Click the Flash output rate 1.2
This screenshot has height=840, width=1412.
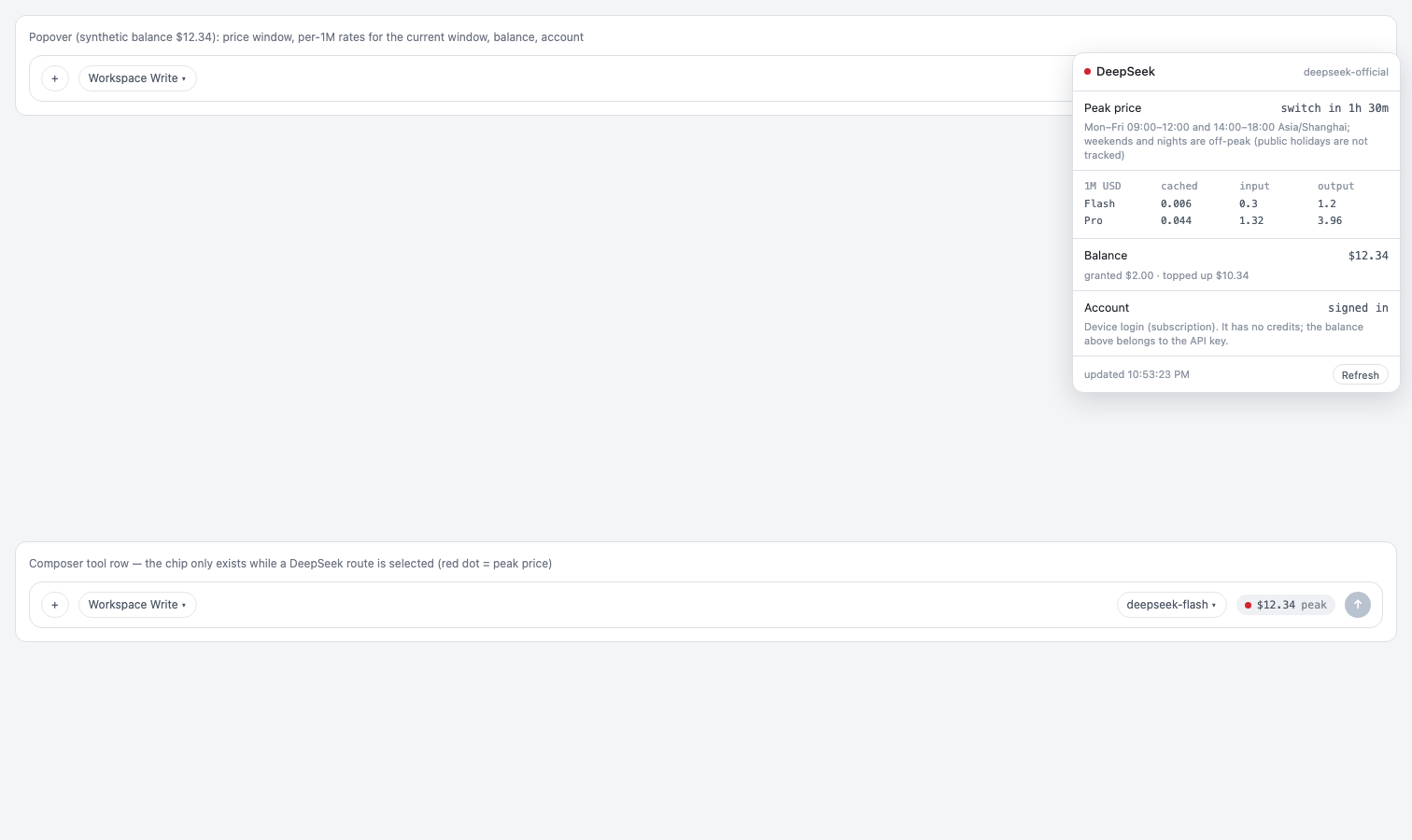pyautogui.click(x=1327, y=203)
